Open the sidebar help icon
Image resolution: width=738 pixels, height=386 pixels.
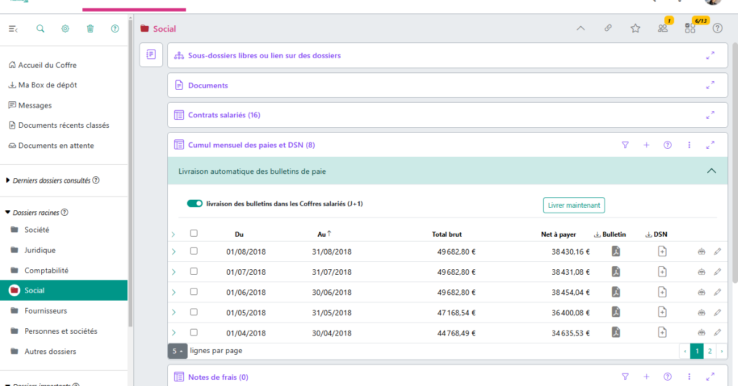(x=115, y=29)
